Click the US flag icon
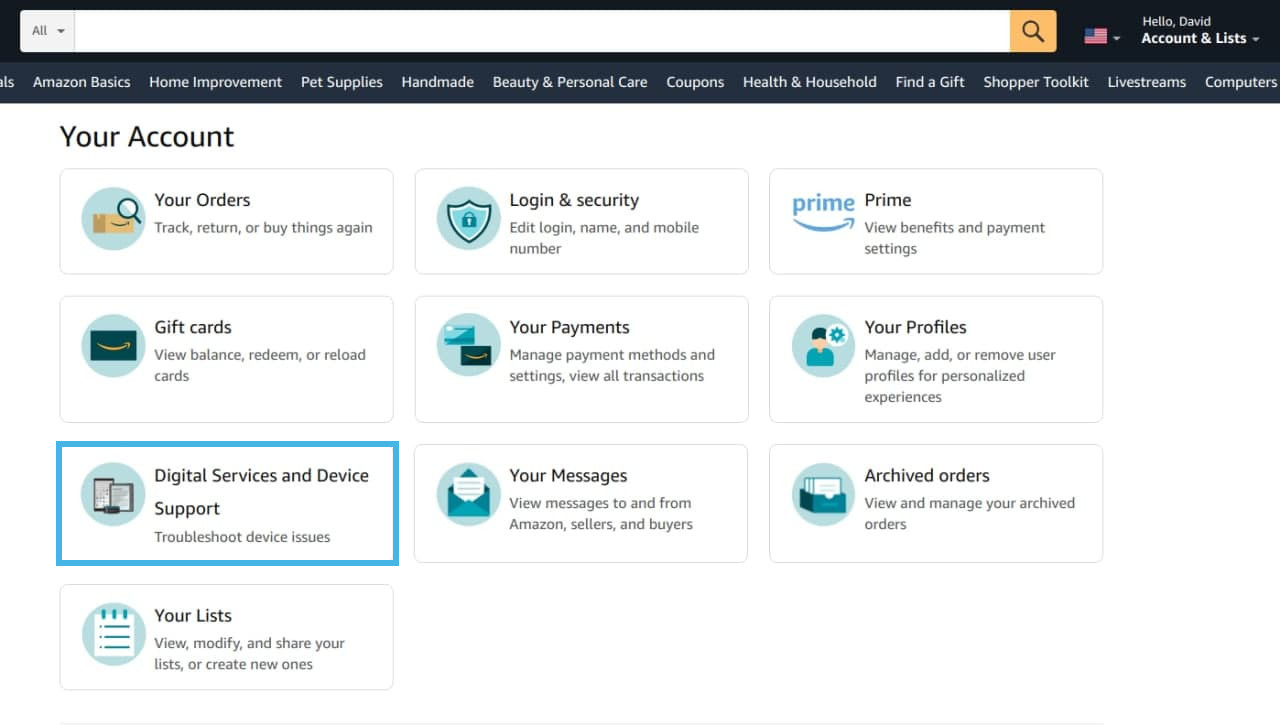 [x=1096, y=36]
